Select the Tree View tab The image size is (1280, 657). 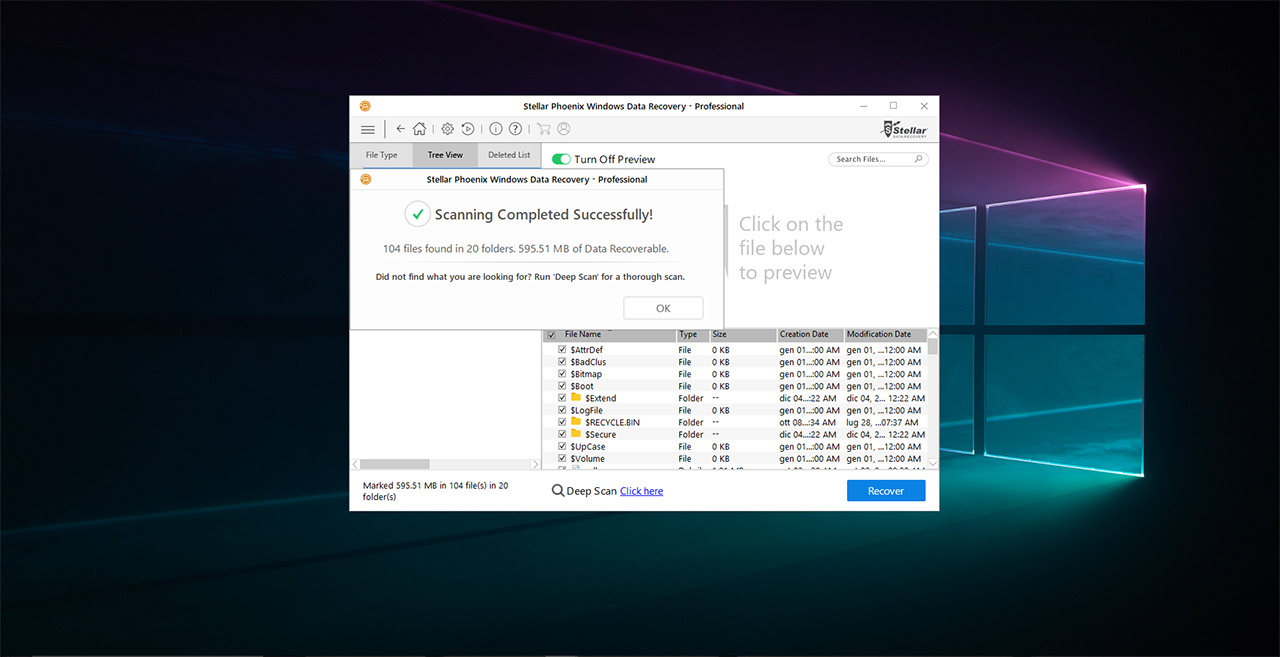(445, 155)
